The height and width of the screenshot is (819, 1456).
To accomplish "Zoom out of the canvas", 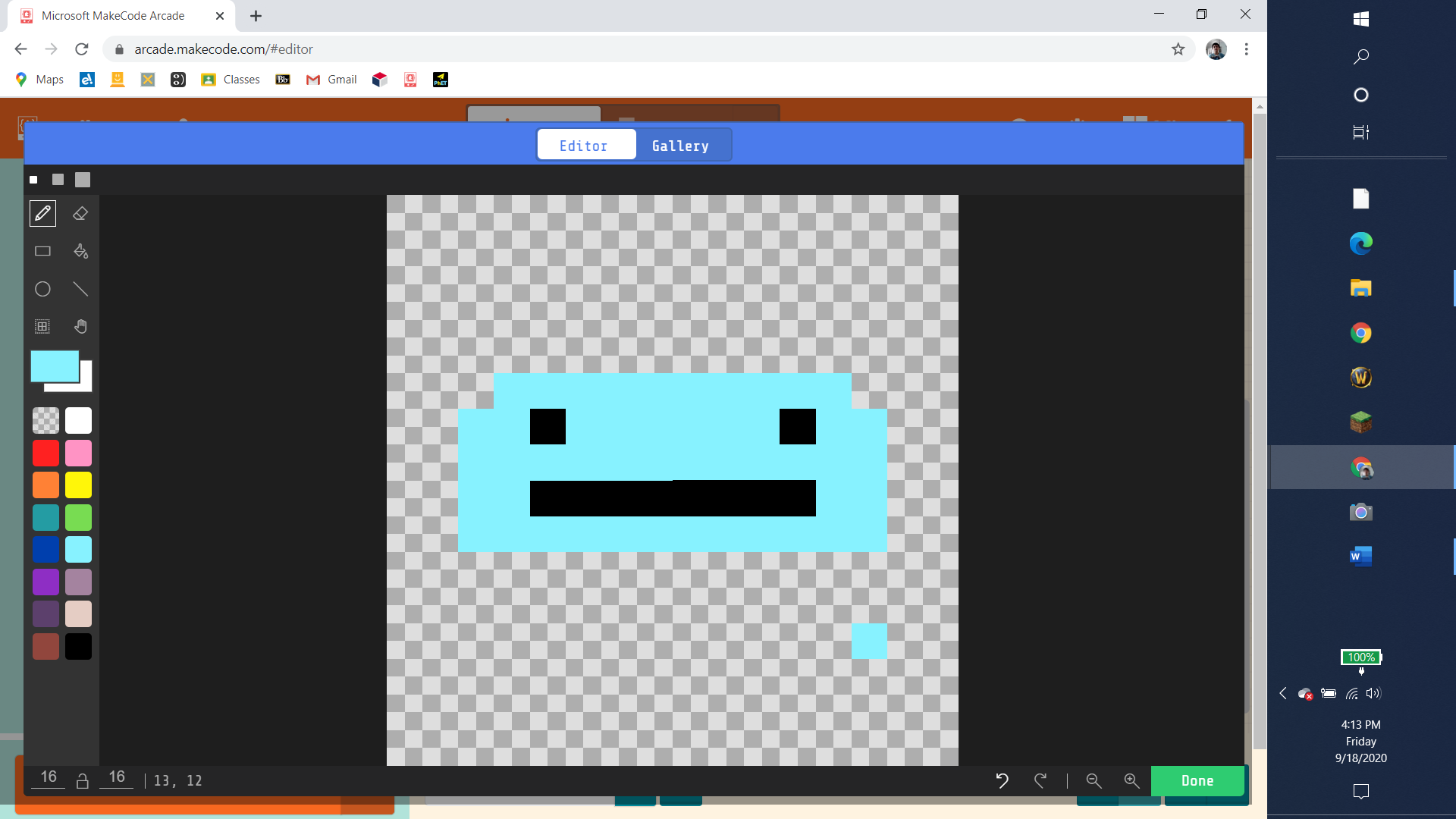I will click(1094, 780).
